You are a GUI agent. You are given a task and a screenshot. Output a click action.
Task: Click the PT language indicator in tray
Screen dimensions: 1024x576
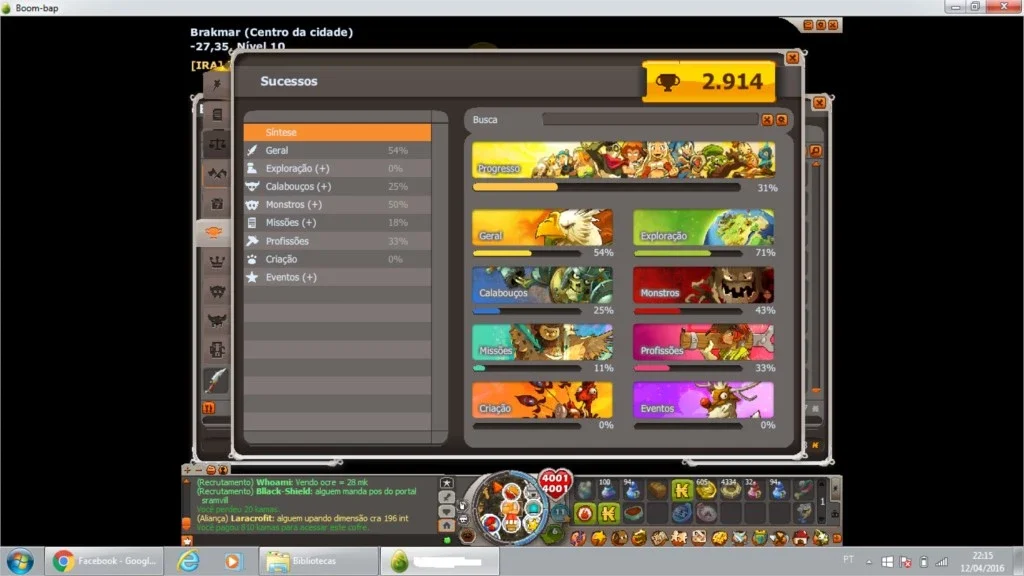point(848,559)
